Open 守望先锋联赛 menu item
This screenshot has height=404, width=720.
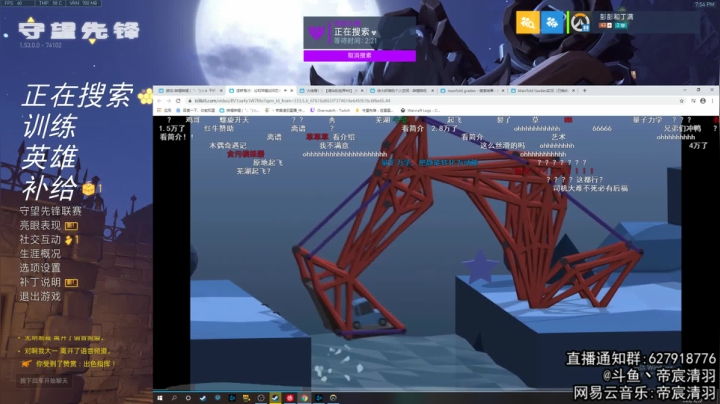tap(51, 211)
